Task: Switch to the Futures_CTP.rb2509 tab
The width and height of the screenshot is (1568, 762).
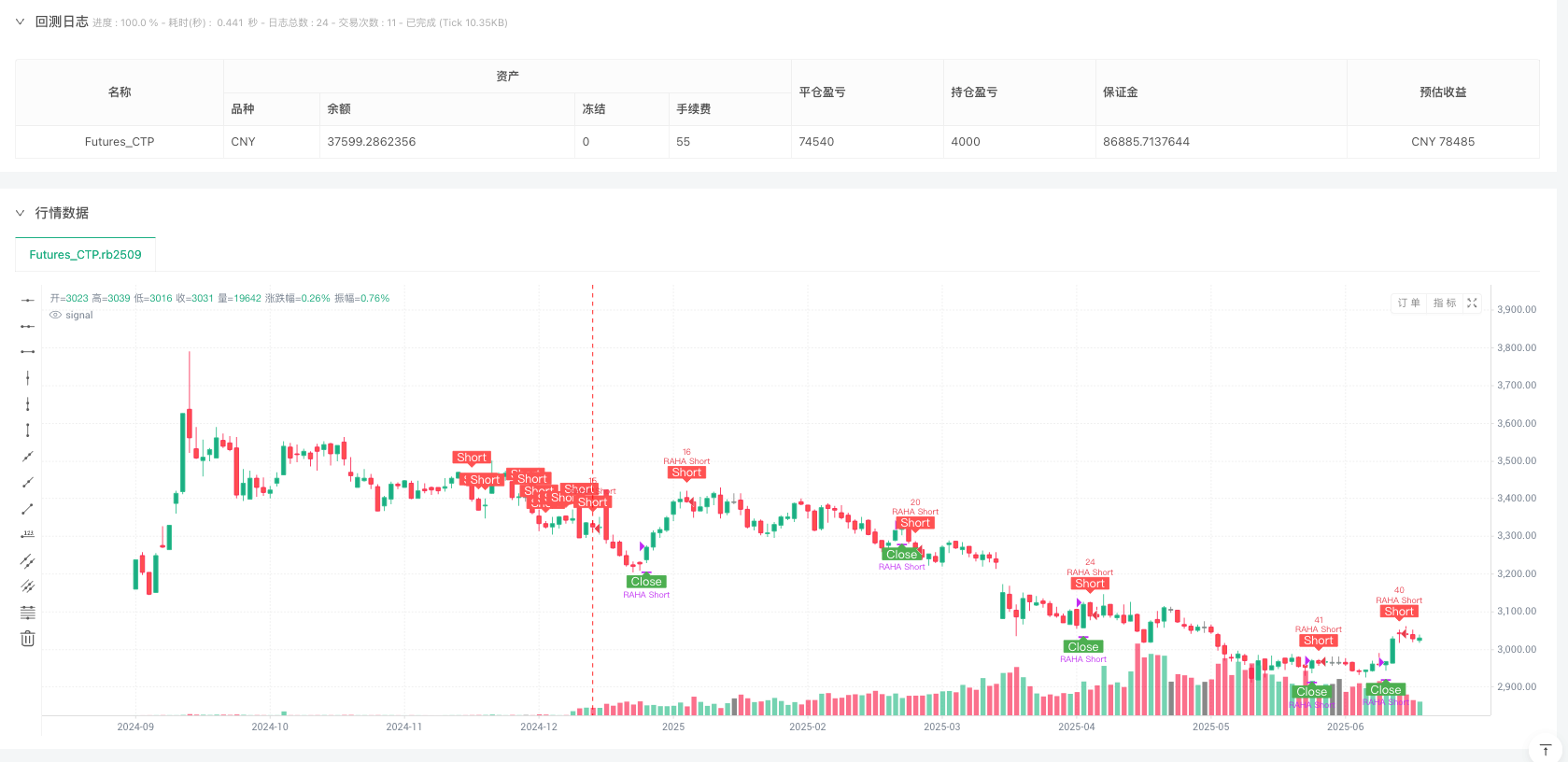Action: (x=86, y=255)
